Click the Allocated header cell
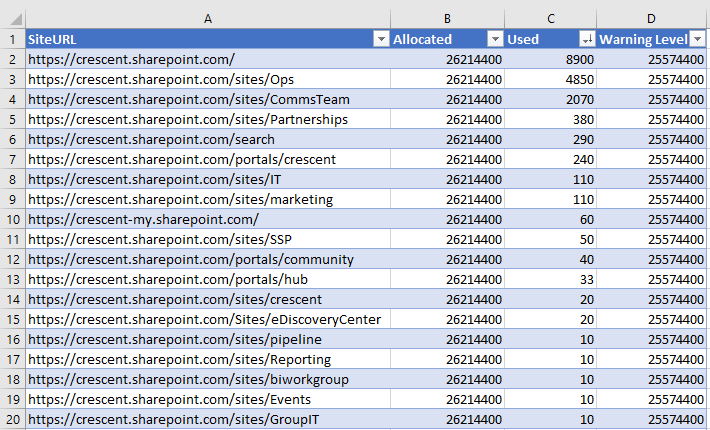 (x=447, y=39)
